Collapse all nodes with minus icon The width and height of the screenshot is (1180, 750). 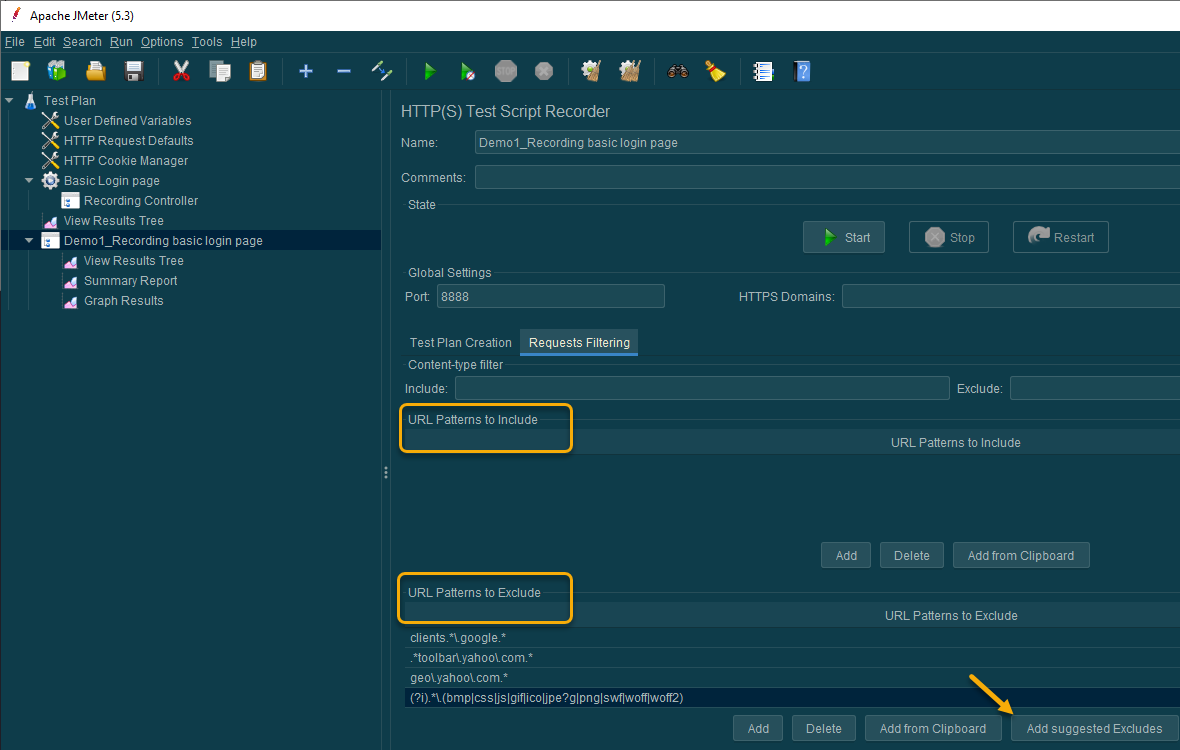pyautogui.click(x=344, y=71)
